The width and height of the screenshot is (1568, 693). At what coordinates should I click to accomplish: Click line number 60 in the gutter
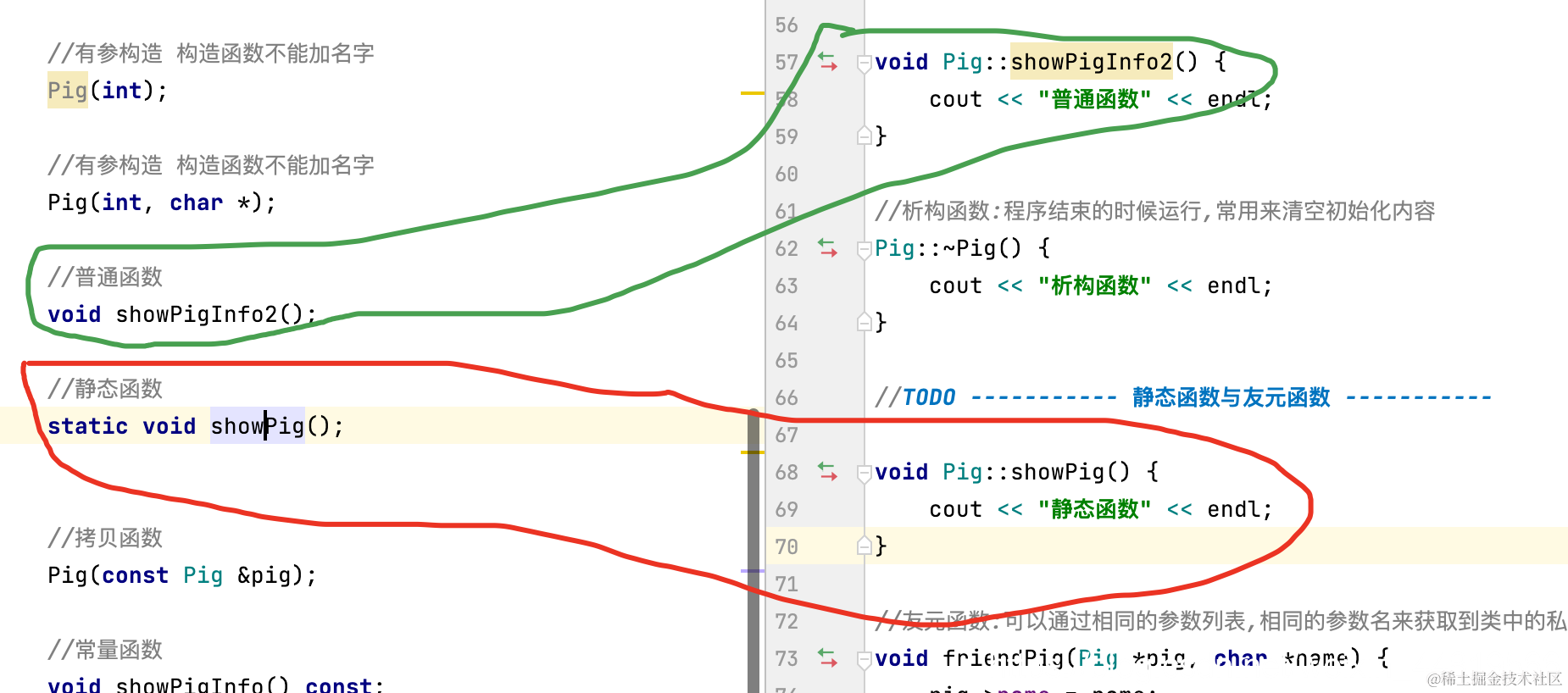[787, 174]
